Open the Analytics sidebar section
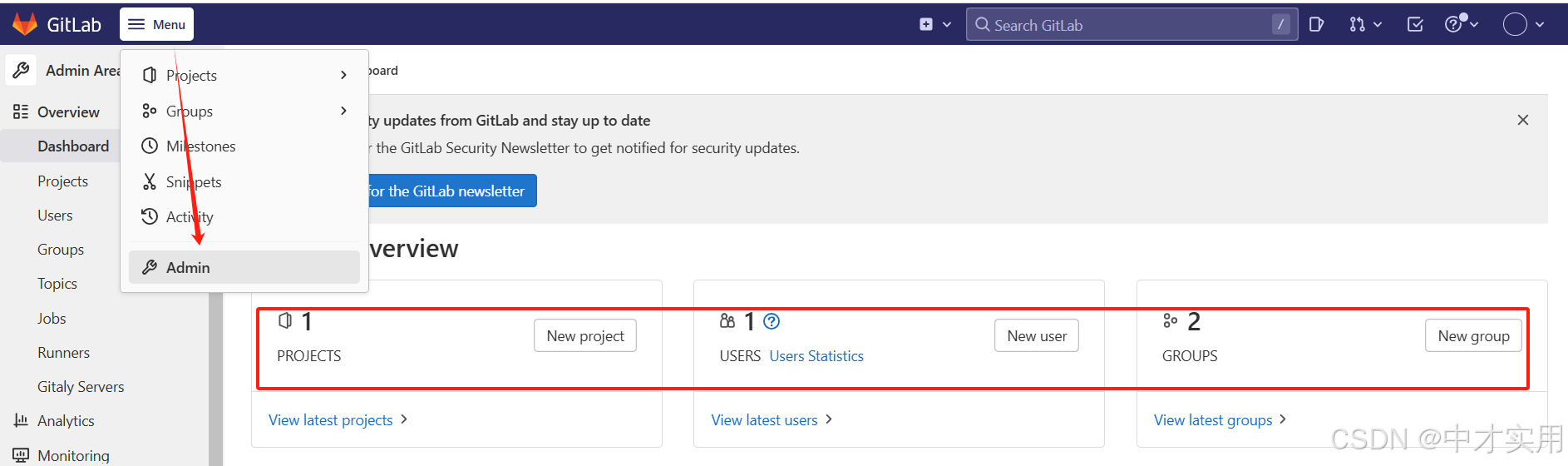This screenshot has height=466, width=1568. pos(66,420)
